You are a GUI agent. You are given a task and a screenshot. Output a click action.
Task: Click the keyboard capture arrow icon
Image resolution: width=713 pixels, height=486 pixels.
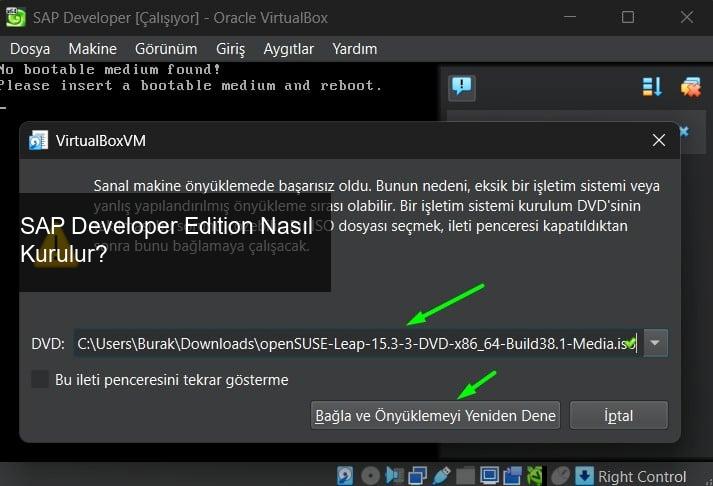click(x=585, y=476)
